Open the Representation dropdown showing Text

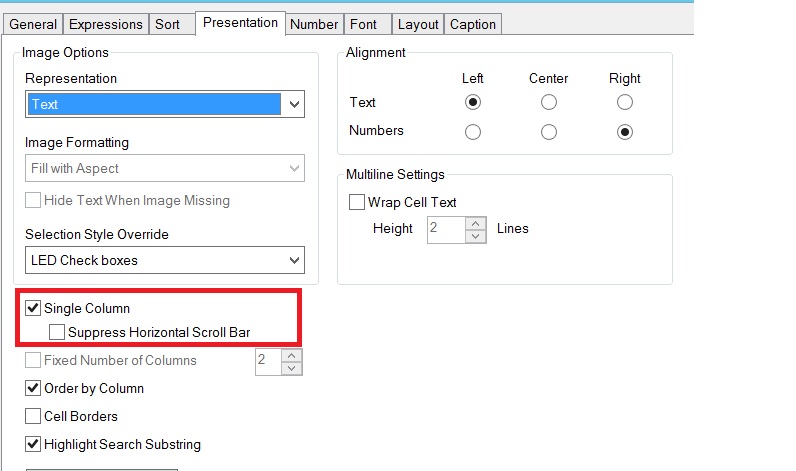[165, 104]
